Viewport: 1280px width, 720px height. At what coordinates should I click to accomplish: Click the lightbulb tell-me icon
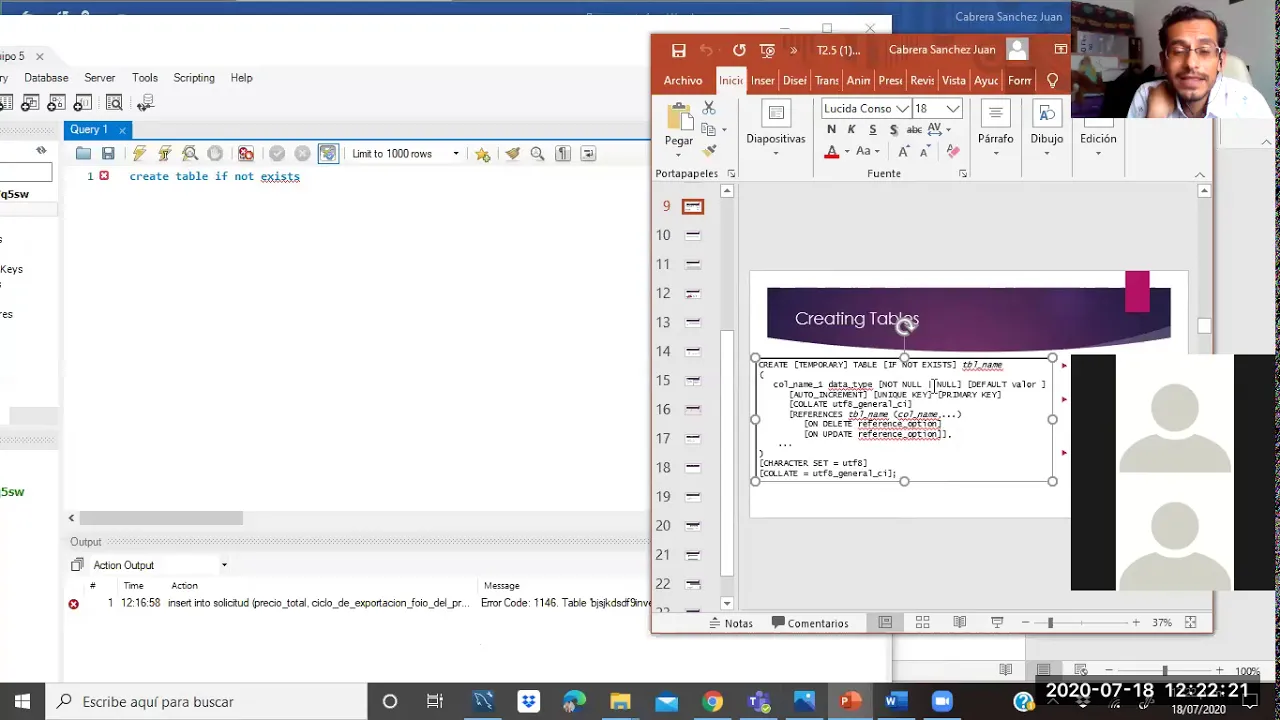point(1052,80)
